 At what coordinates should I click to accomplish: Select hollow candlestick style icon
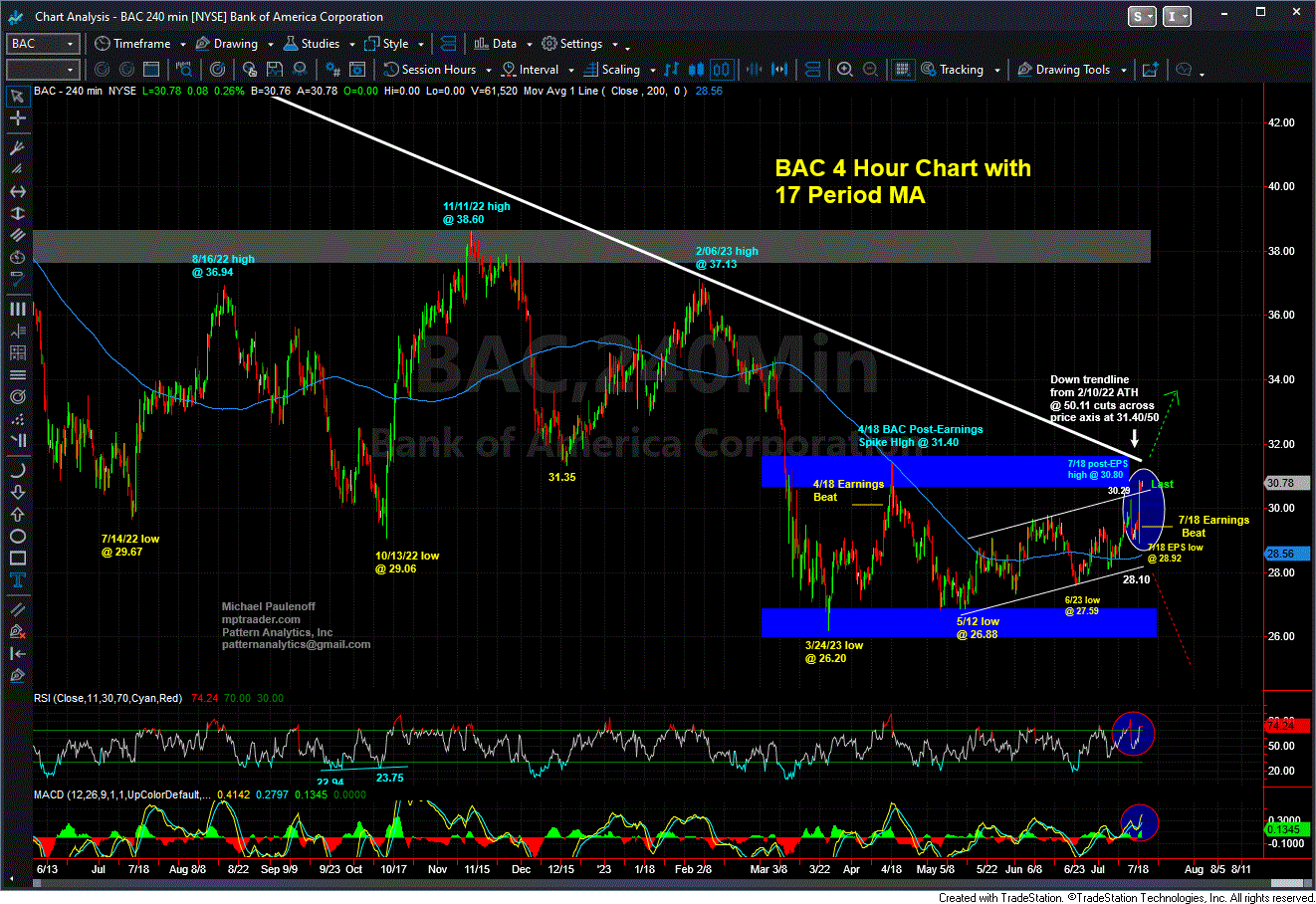[723, 70]
